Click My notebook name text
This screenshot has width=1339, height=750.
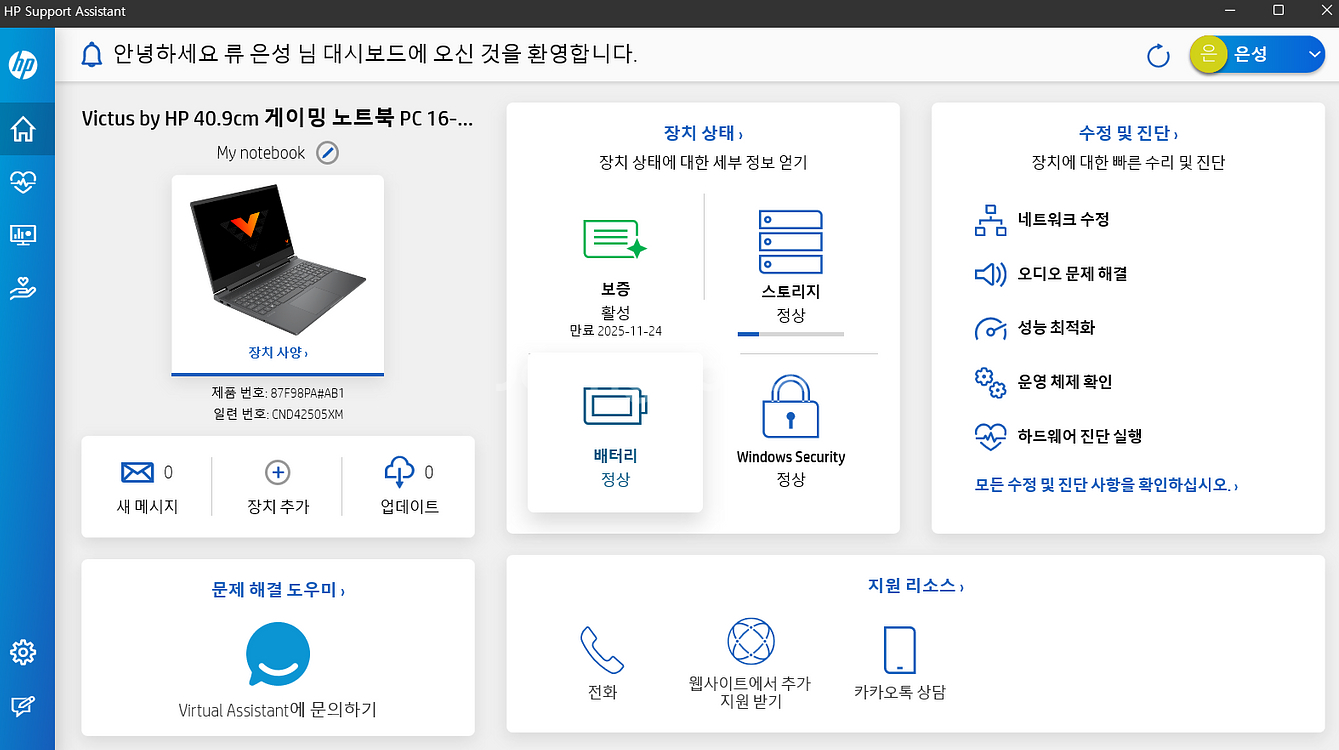click(261, 153)
